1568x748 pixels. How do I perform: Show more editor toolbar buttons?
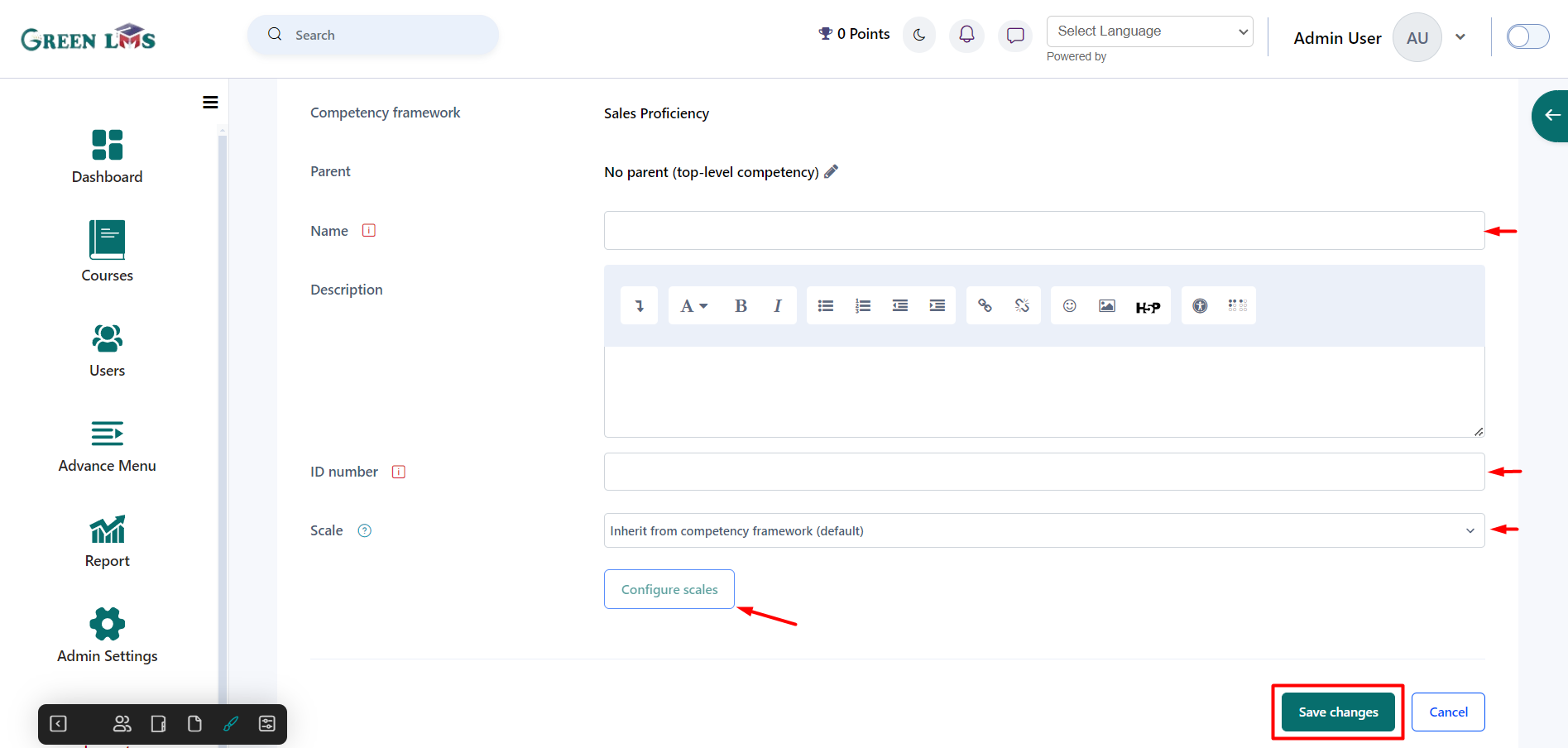coord(639,306)
